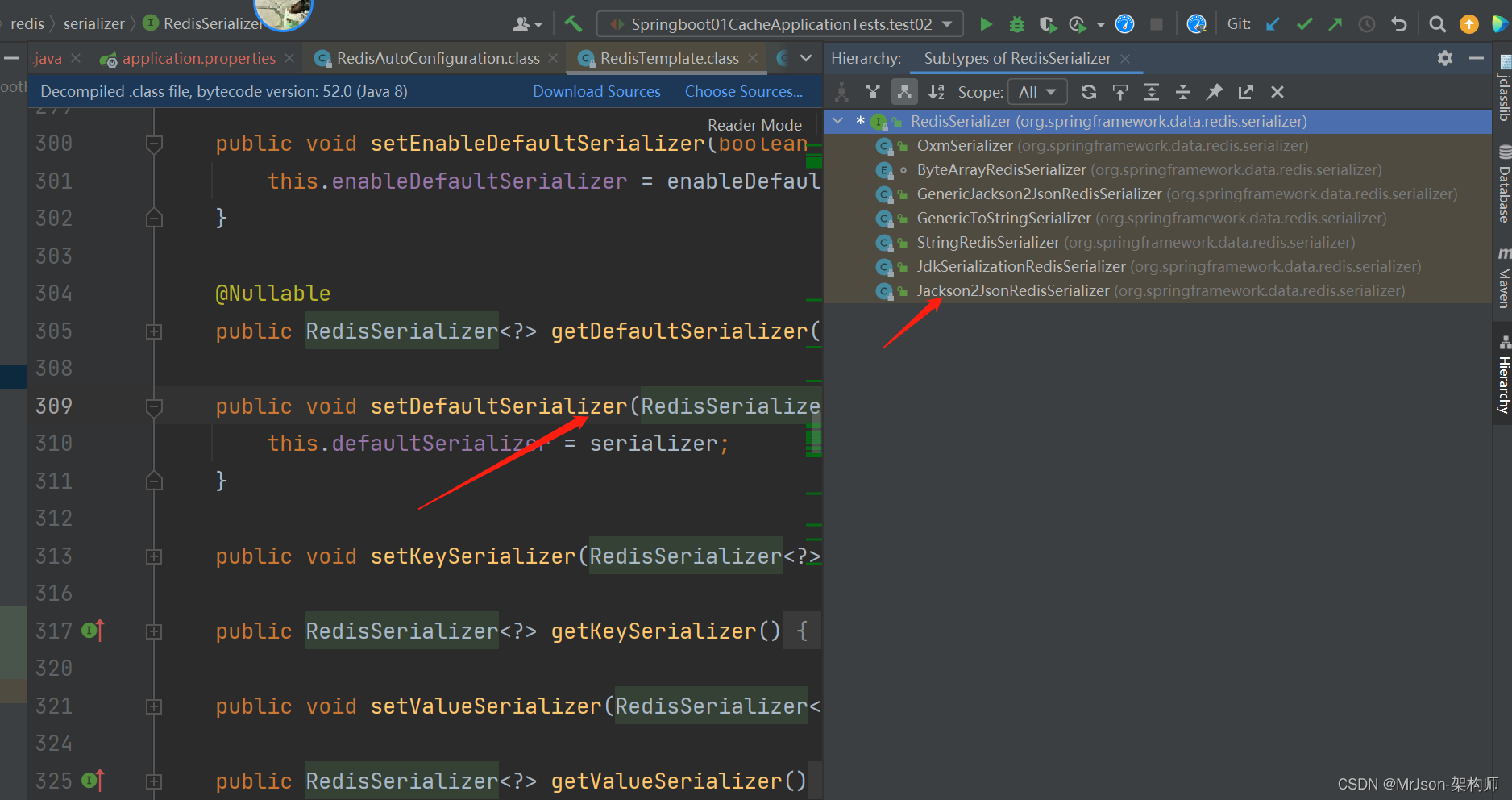Click Choose Sources... link
The width and height of the screenshot is (1512, 800).
(744, 91)
